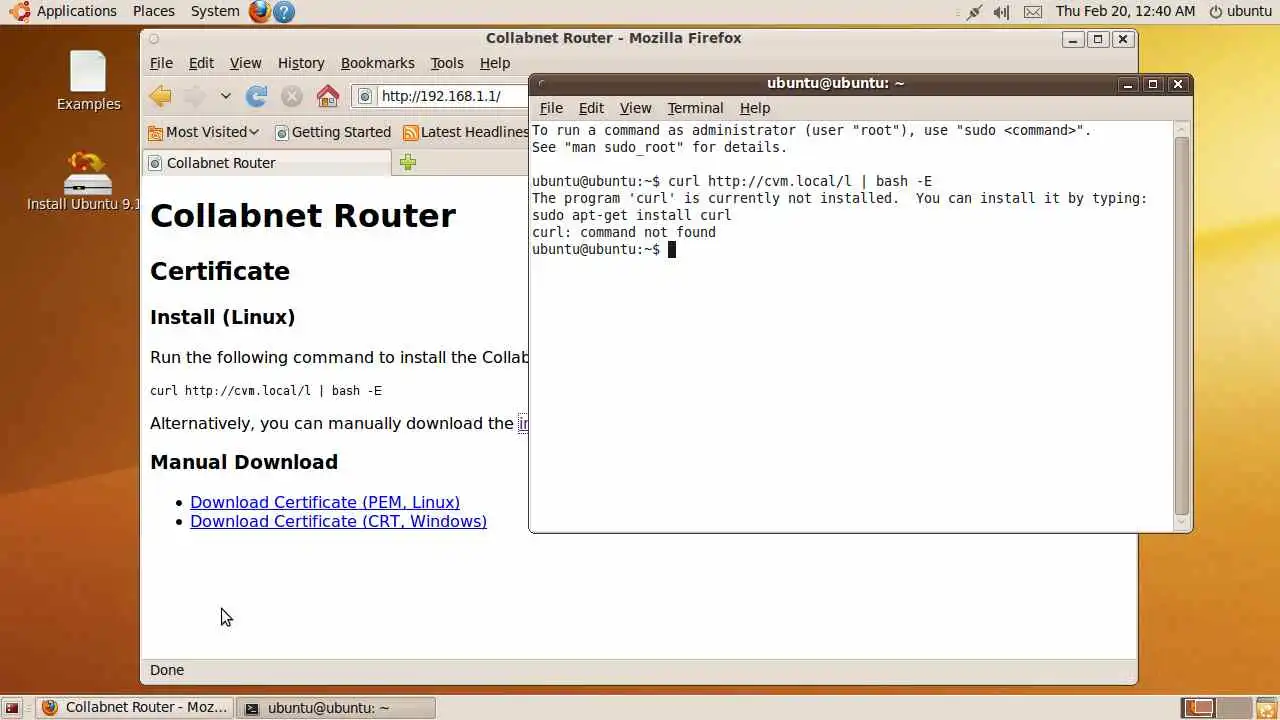Image resolution: width=1280 pixels, height=720 pixels.
Task: Click the trash icon in bottom panel
Action: (x=1266, y=708)
